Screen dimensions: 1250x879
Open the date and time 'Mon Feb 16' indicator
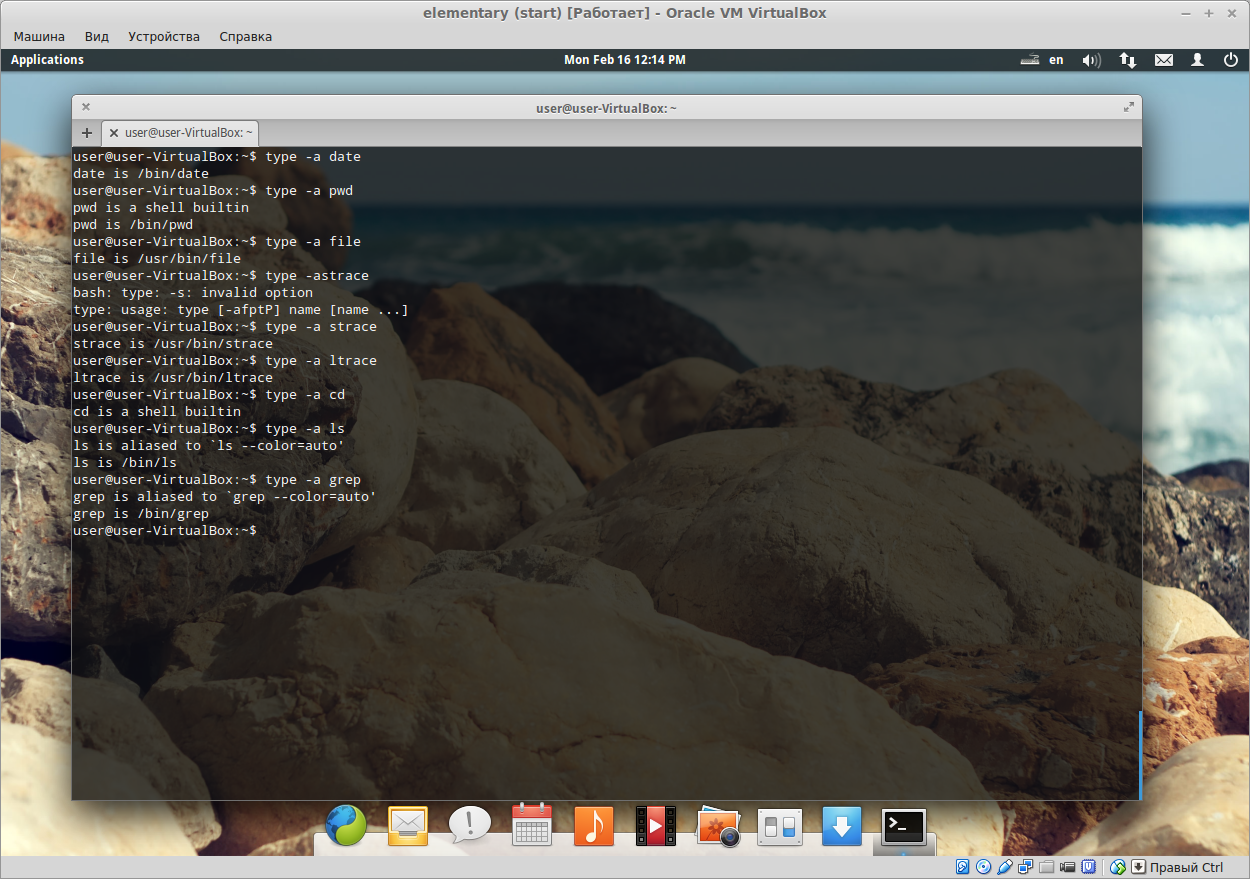[x=625, y=60]
